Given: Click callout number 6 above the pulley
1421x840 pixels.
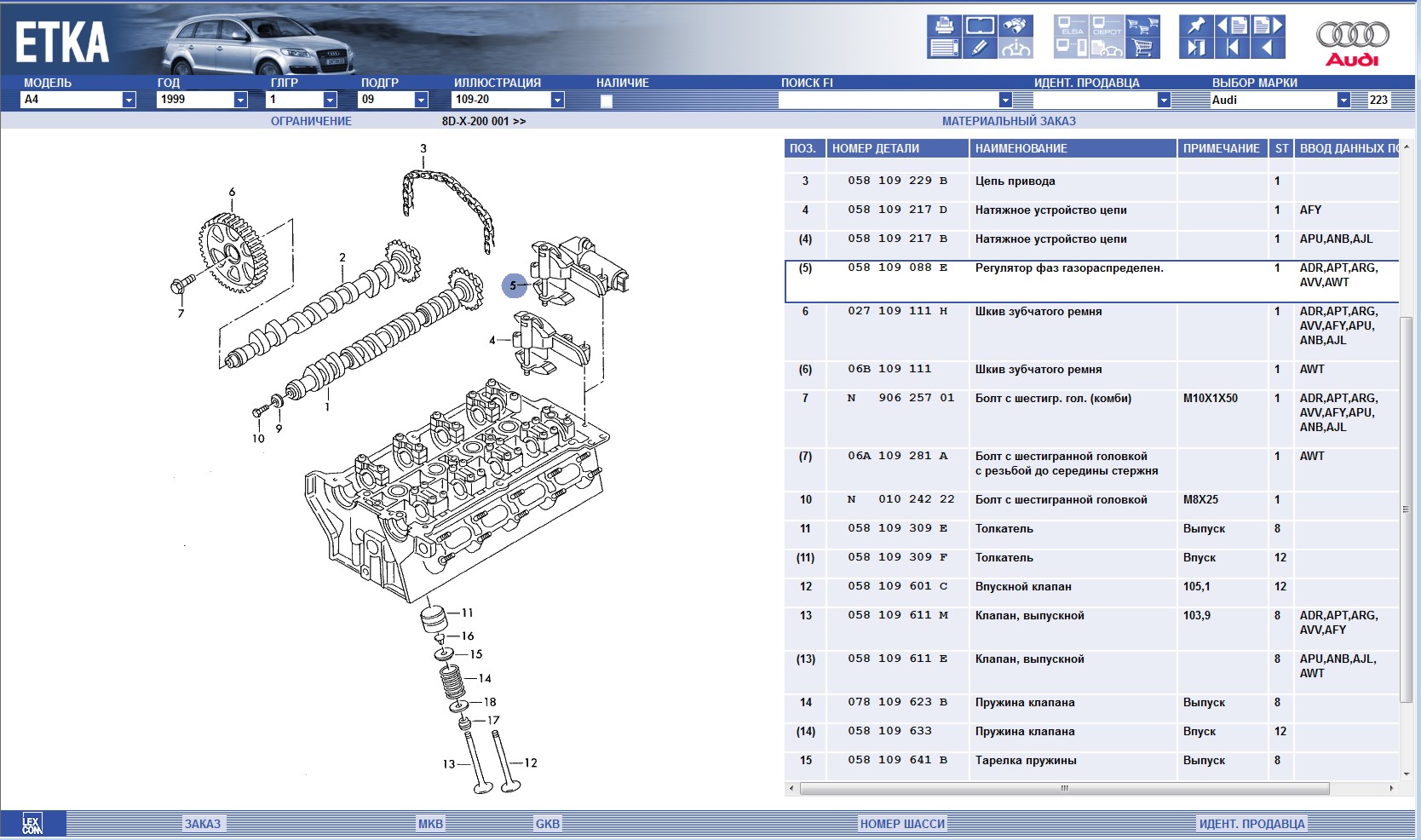Looking at the screenshot, I should coord(232,193).
